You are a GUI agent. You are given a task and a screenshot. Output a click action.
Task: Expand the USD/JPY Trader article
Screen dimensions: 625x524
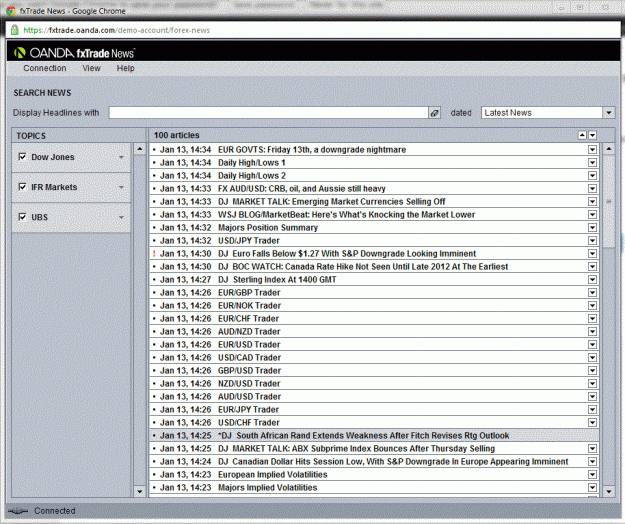click(592, 241)
